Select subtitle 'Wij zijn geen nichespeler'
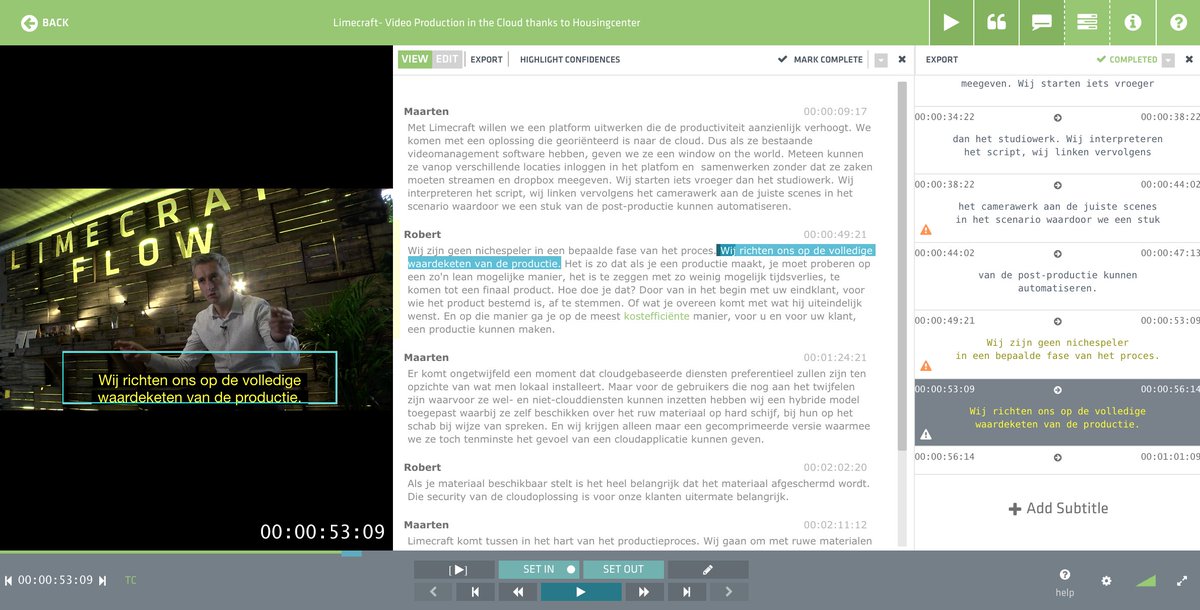This screenshot has height=610, width=1200. [x=1057, y=349]
